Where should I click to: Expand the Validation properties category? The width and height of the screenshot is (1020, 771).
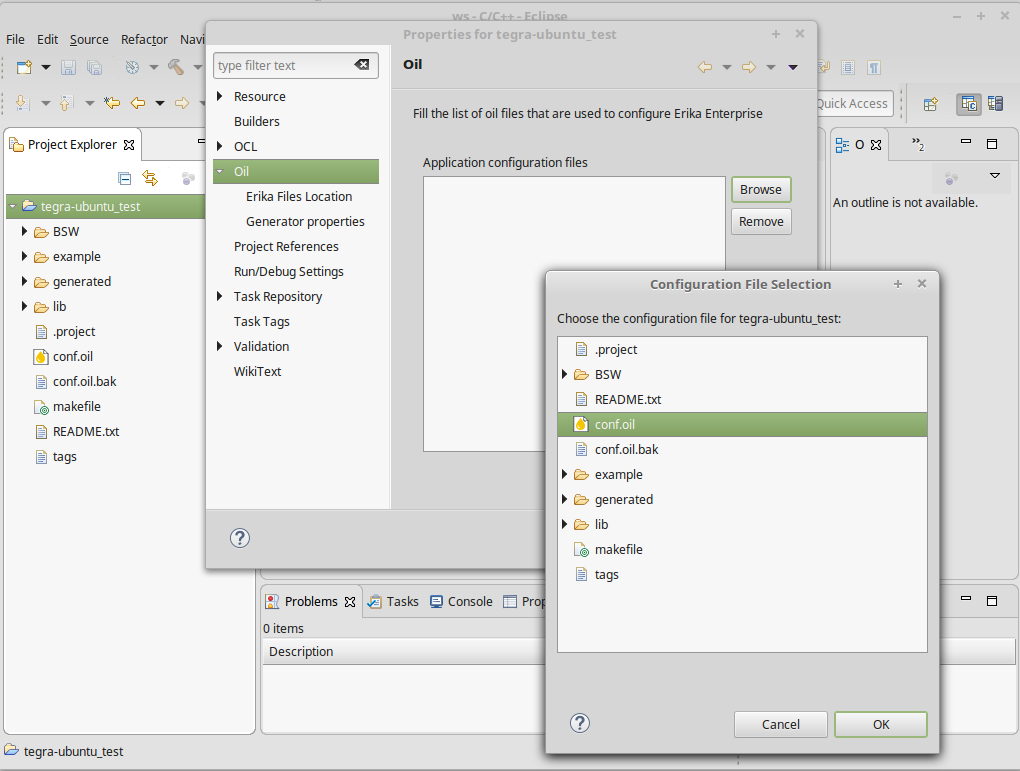220,346
